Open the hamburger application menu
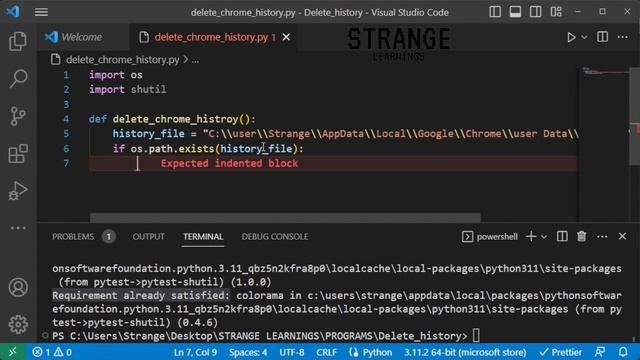Viewport: 640px width, 360px height. tap(41, 12)
